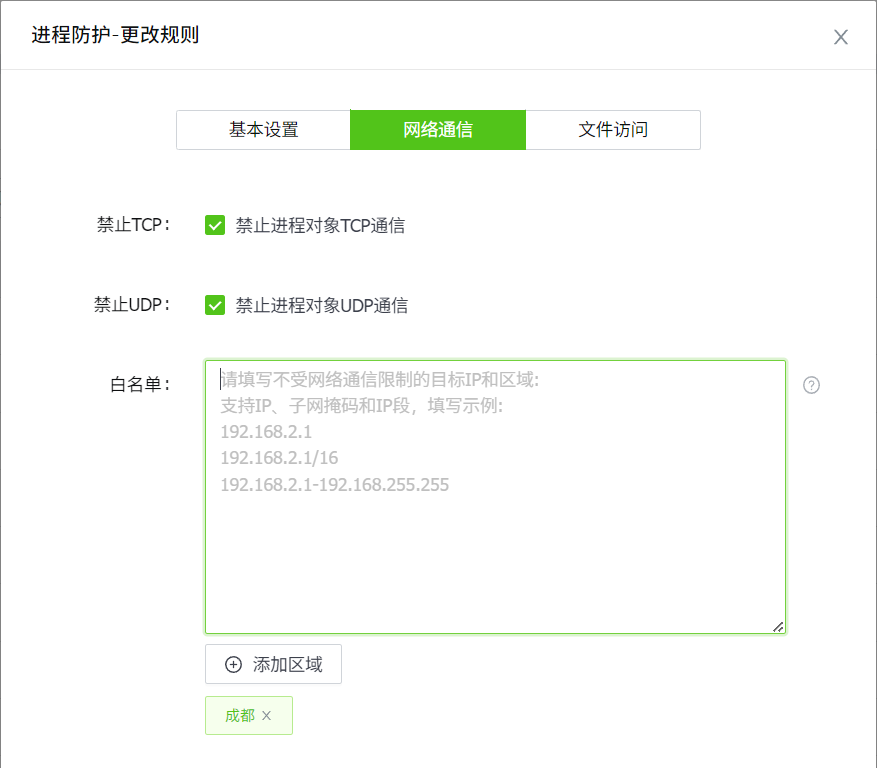Click the plus icon inside 添加区域

pyautogui.click(x=234, y=665)
